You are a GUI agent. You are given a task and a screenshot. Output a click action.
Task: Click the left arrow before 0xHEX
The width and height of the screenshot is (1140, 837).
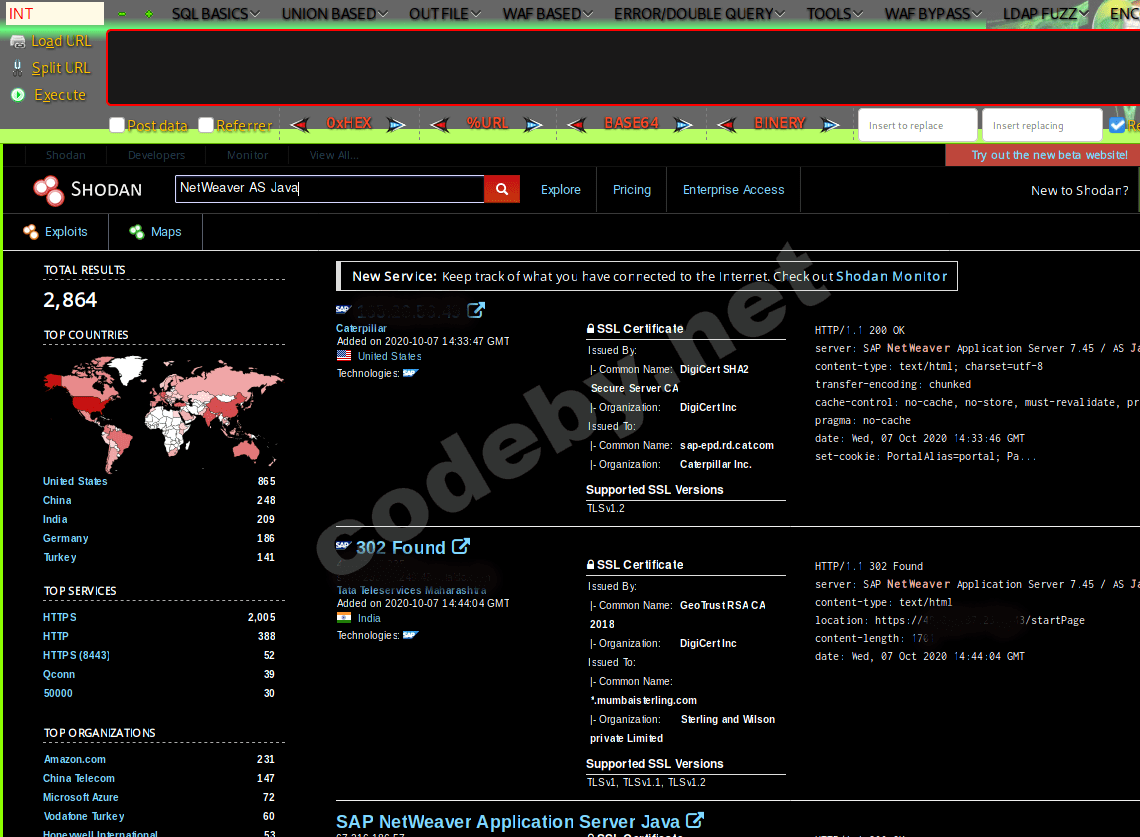300,125
